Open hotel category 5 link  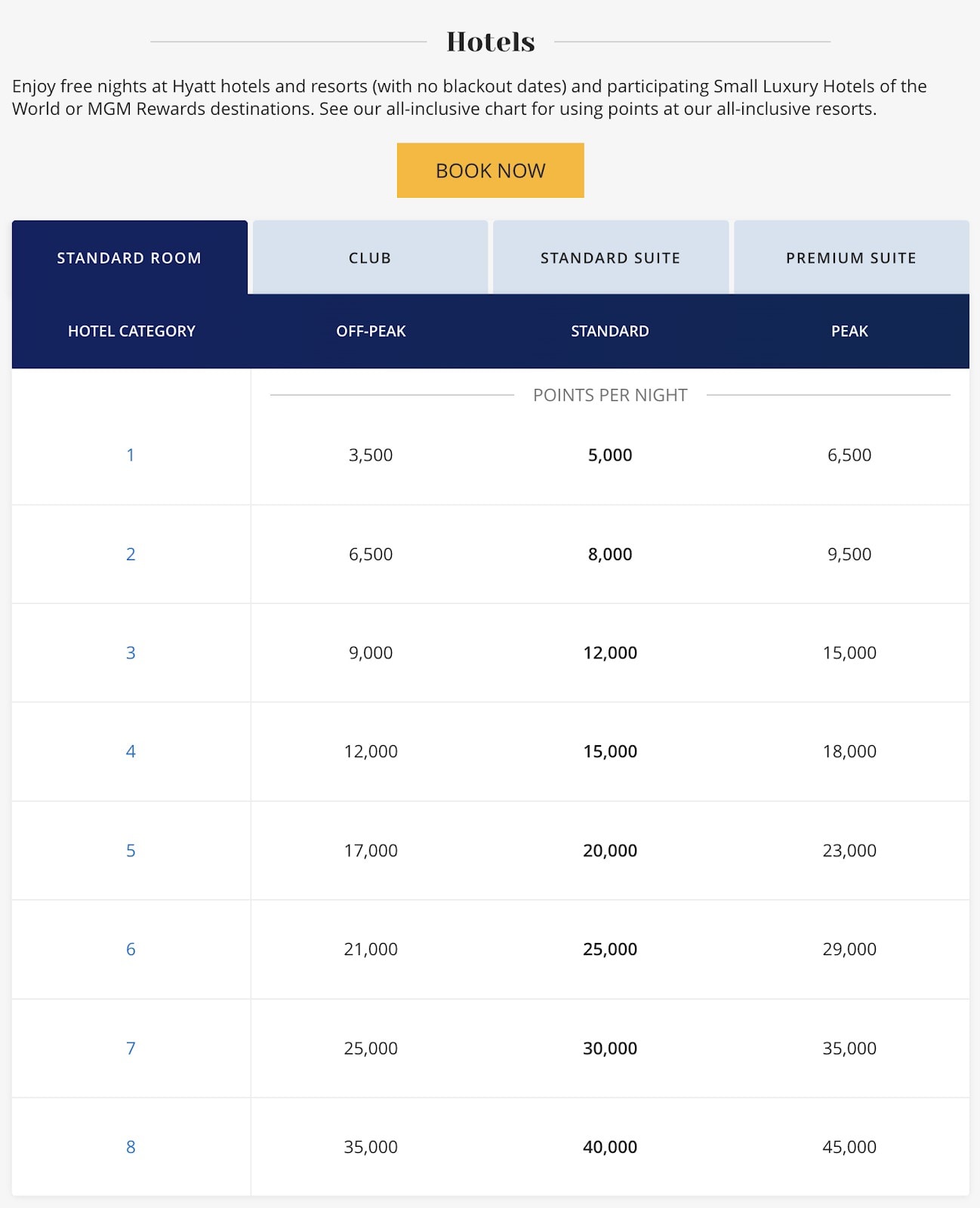(x=131, y=851)
